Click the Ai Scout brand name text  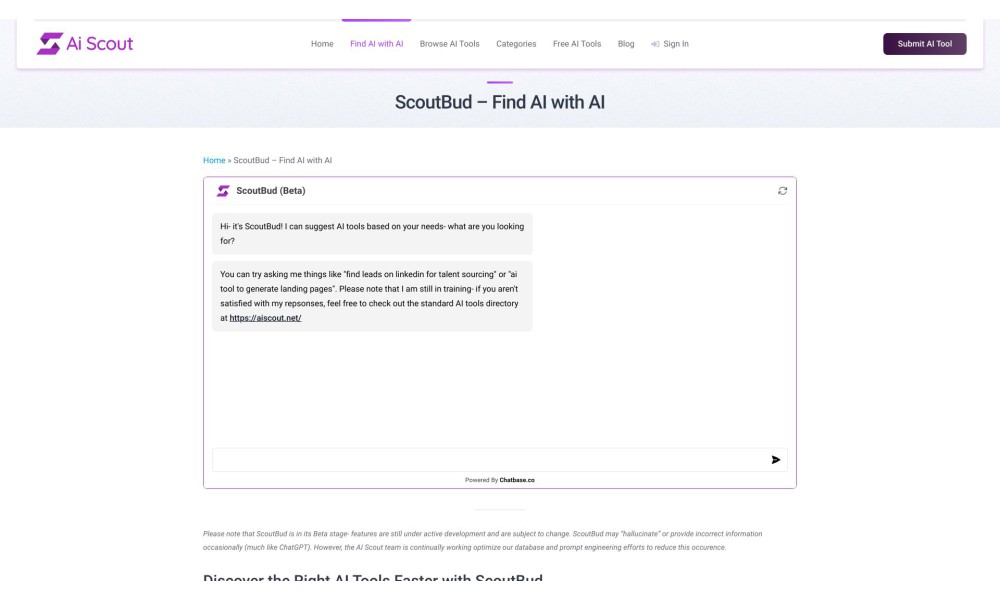tap(99, 43)
